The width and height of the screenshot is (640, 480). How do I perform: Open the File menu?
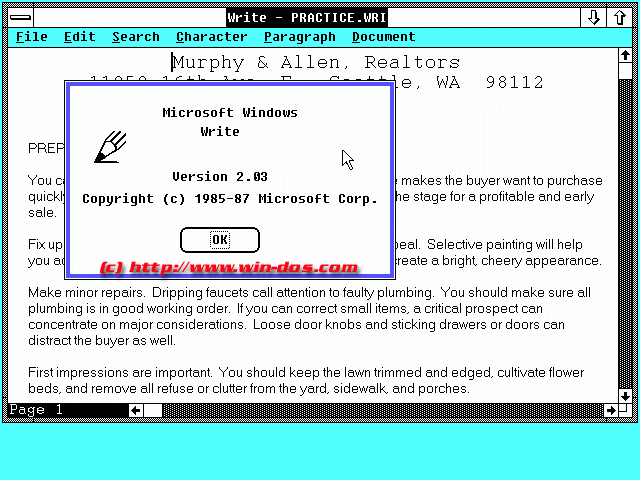coord(31,37)
